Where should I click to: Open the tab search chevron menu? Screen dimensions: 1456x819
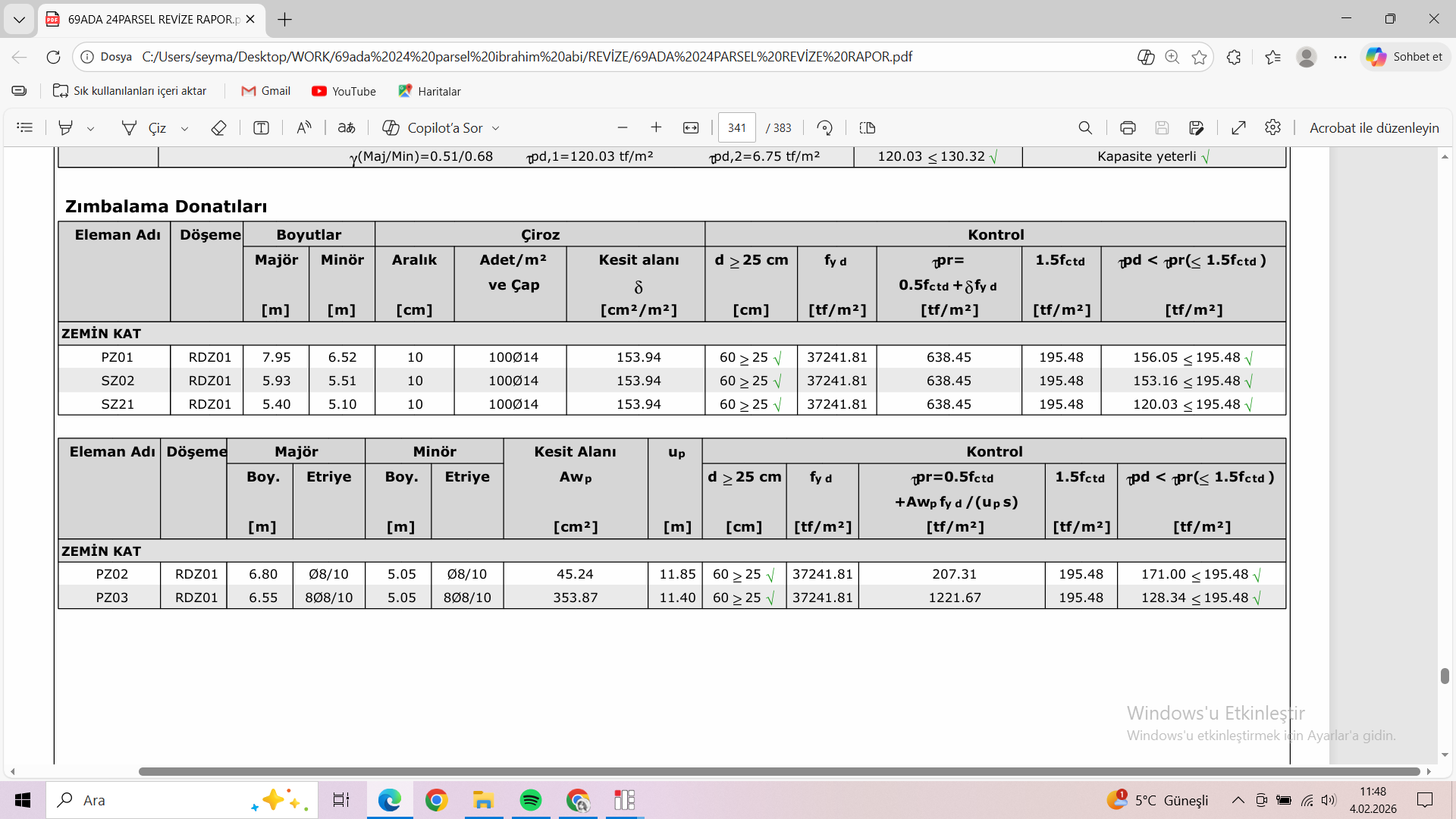pyautogui.click(x=19, y=20)
